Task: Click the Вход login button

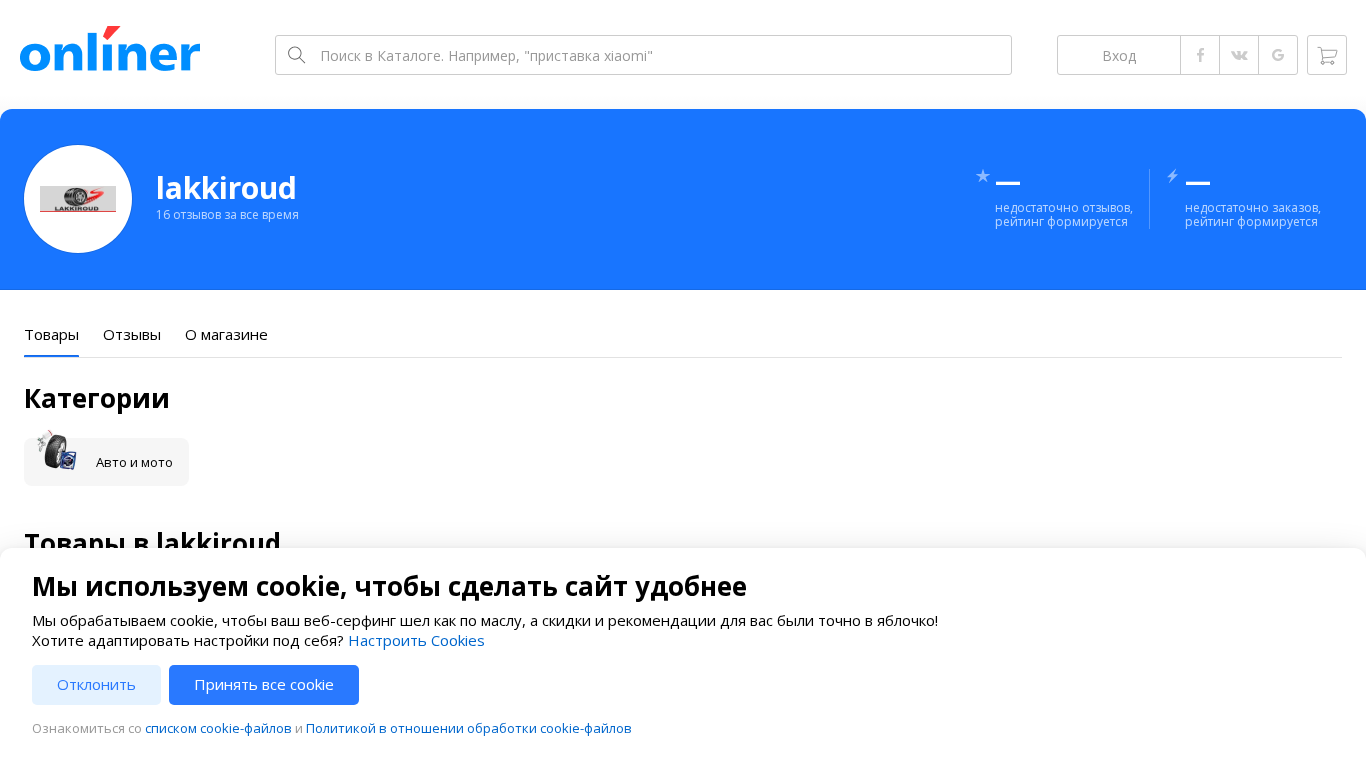Action: click(1119, 55)
